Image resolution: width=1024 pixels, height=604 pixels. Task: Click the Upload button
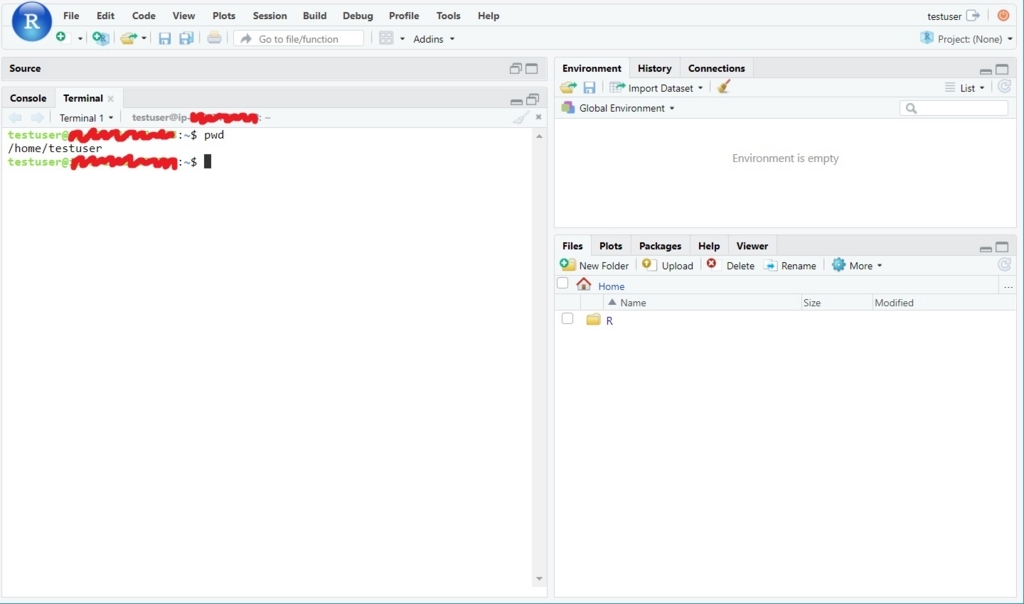coord(667,265)
